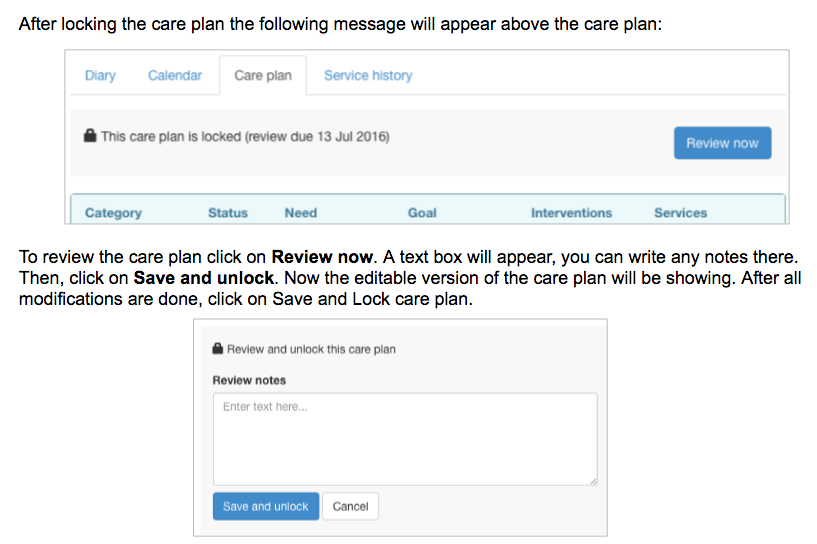The height and width of the screenshot is (544, 817).
Task: Select the Need column header
Action: click(300, 213)
